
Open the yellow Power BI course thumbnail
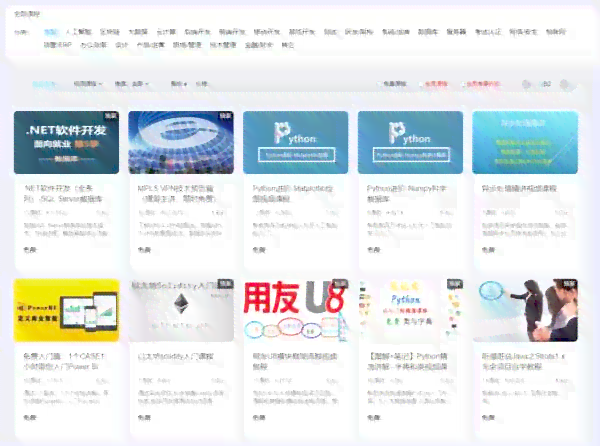67,310
